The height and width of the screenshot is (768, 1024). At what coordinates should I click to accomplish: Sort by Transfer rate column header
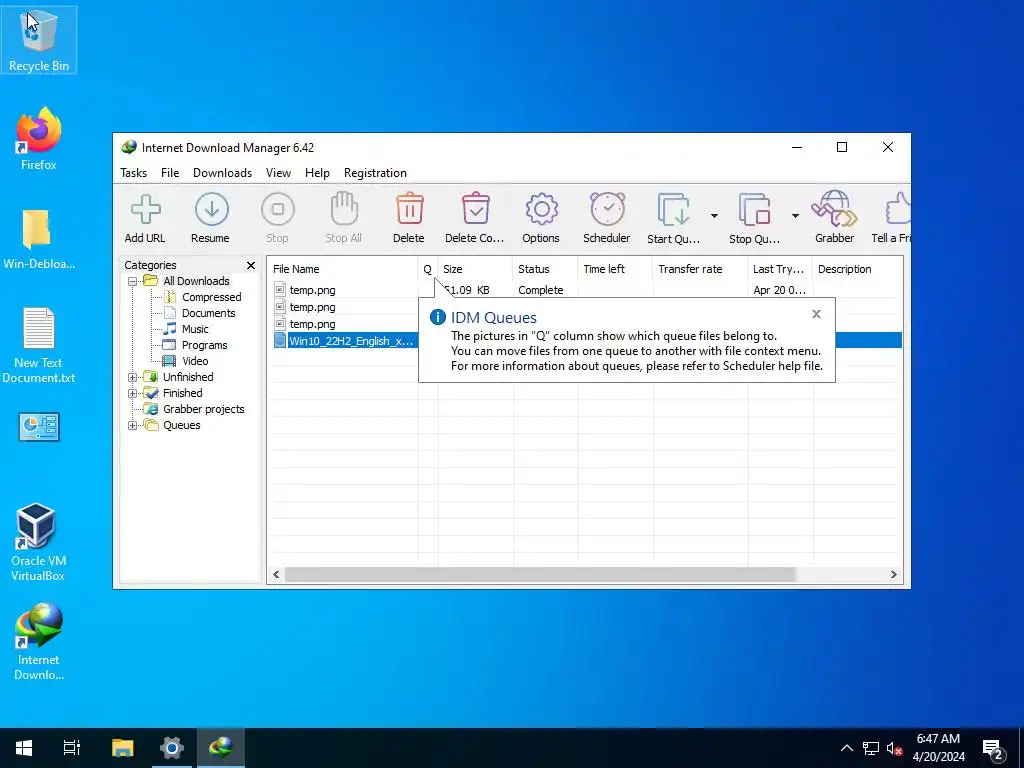[x=700, y=269]
